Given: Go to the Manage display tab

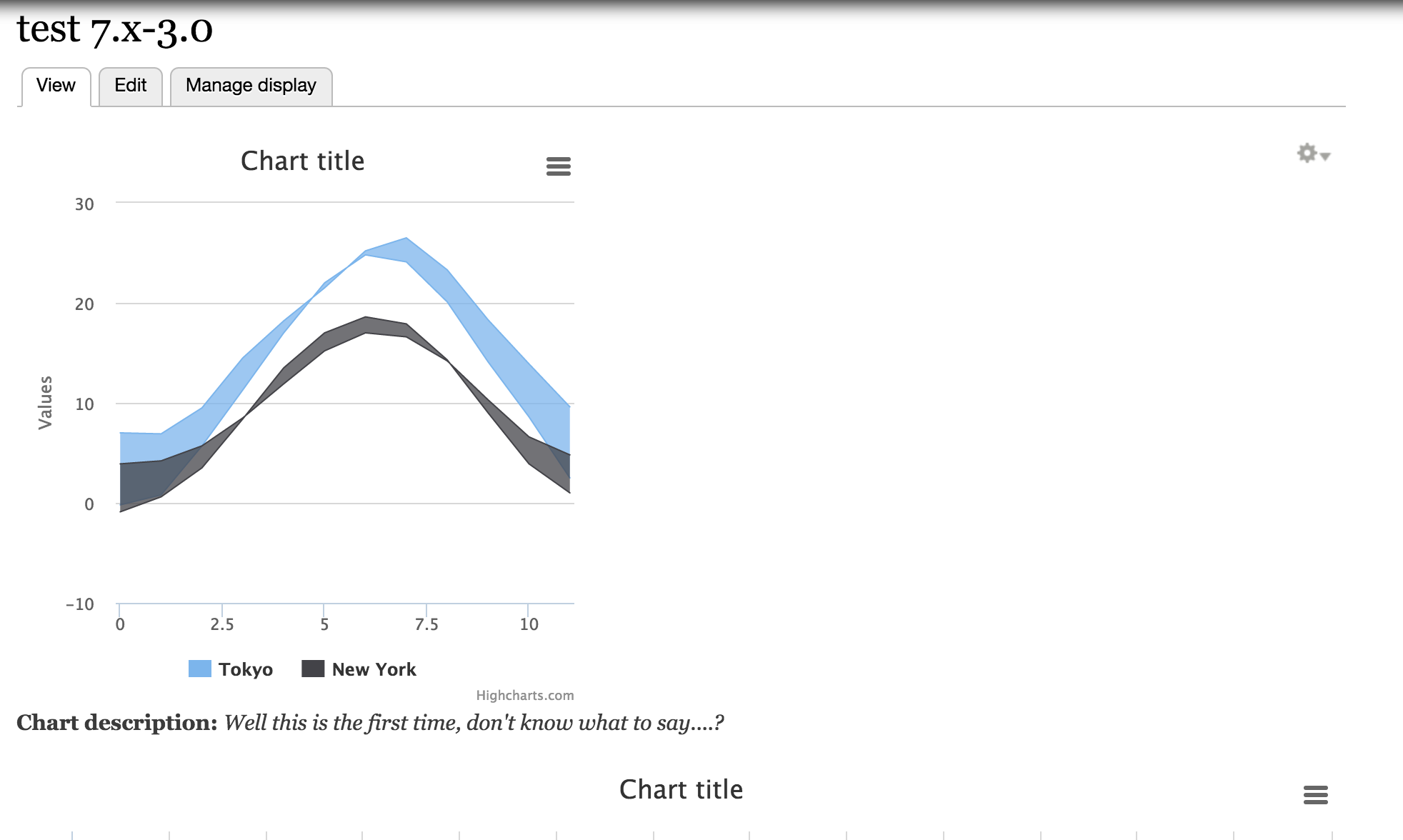Looking at the screenshot, I should [x=251, y=86].
